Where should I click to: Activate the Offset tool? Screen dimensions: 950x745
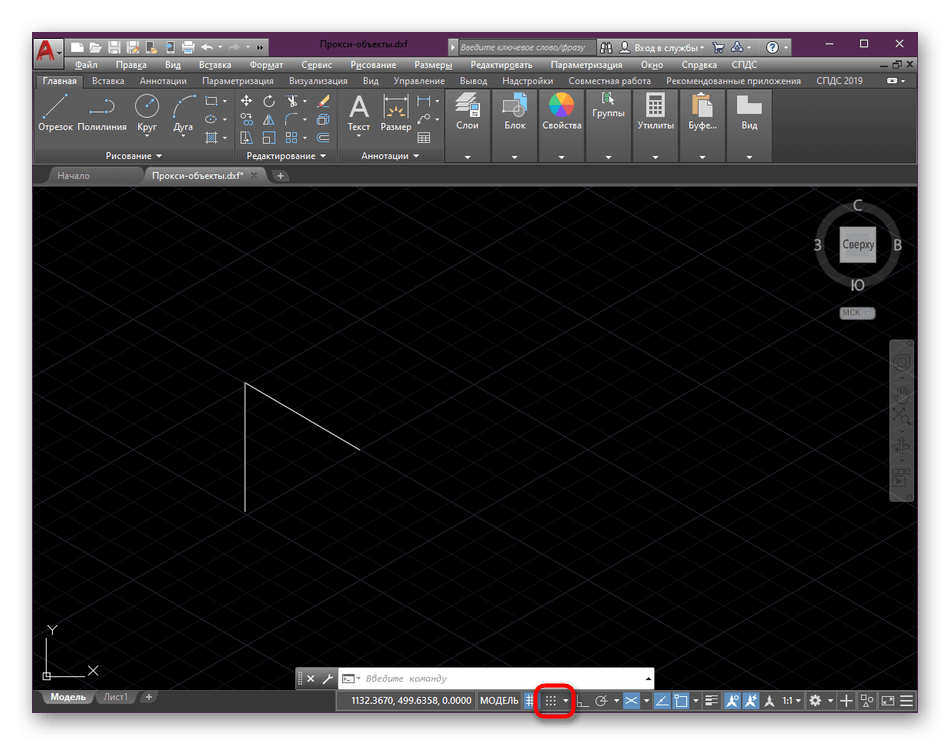[324, 138]
